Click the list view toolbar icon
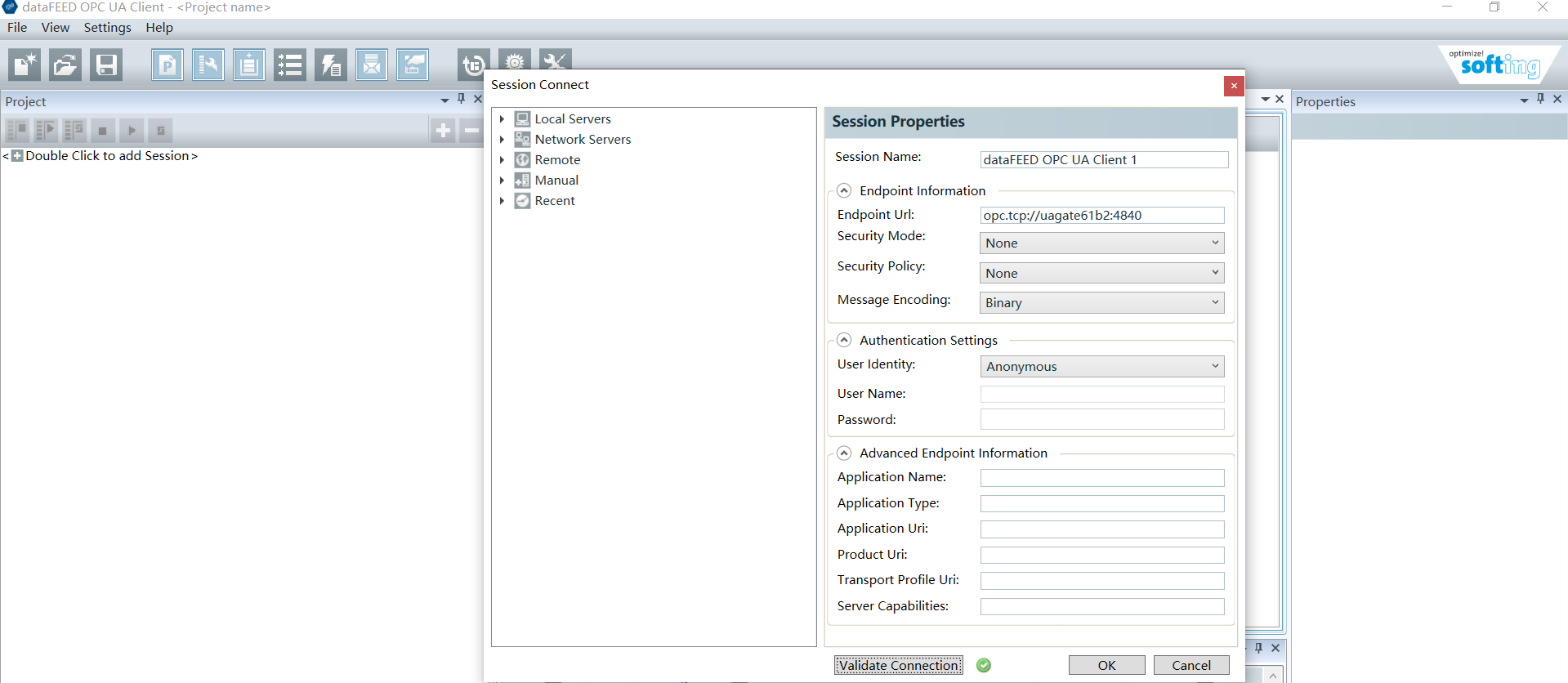1568x683 pixels. coord(290,65)
